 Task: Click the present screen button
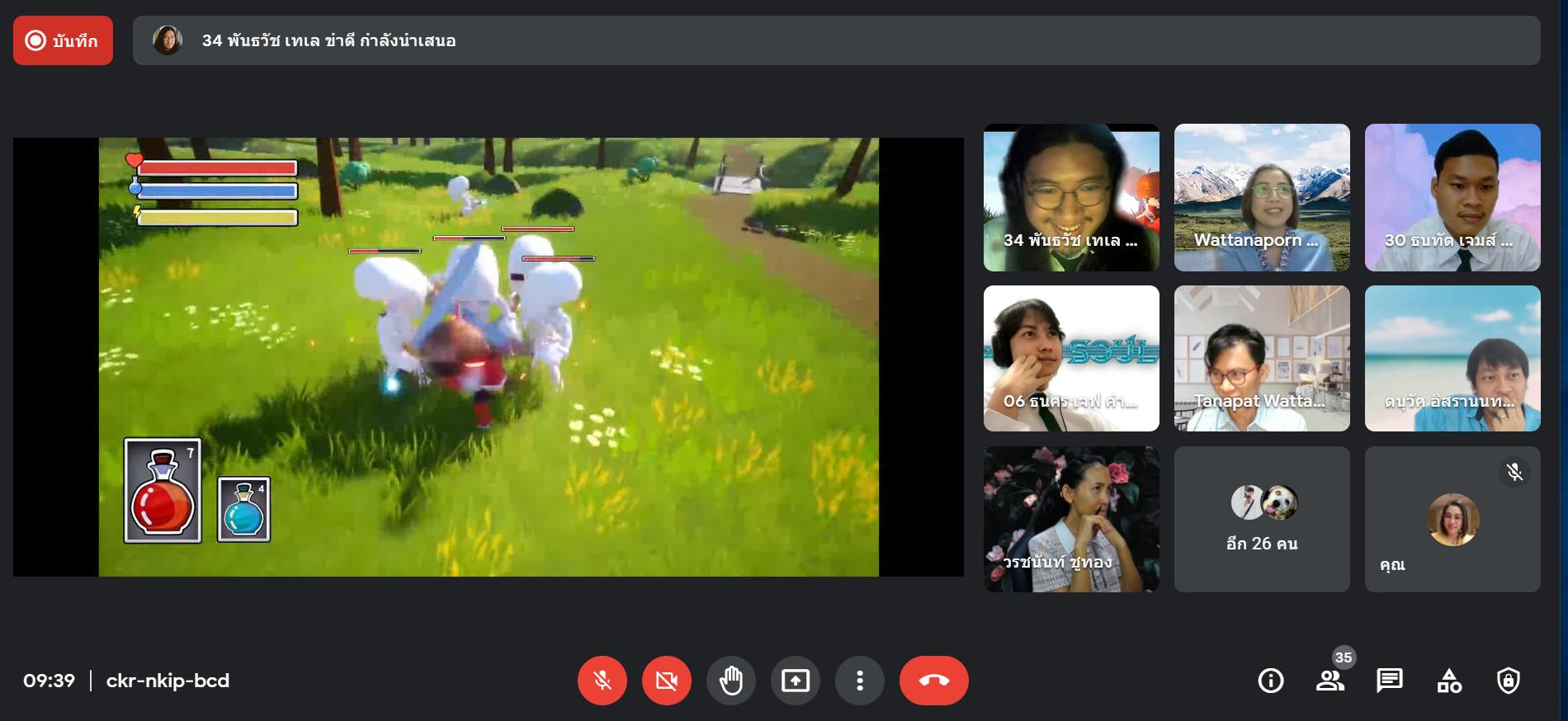796,681
